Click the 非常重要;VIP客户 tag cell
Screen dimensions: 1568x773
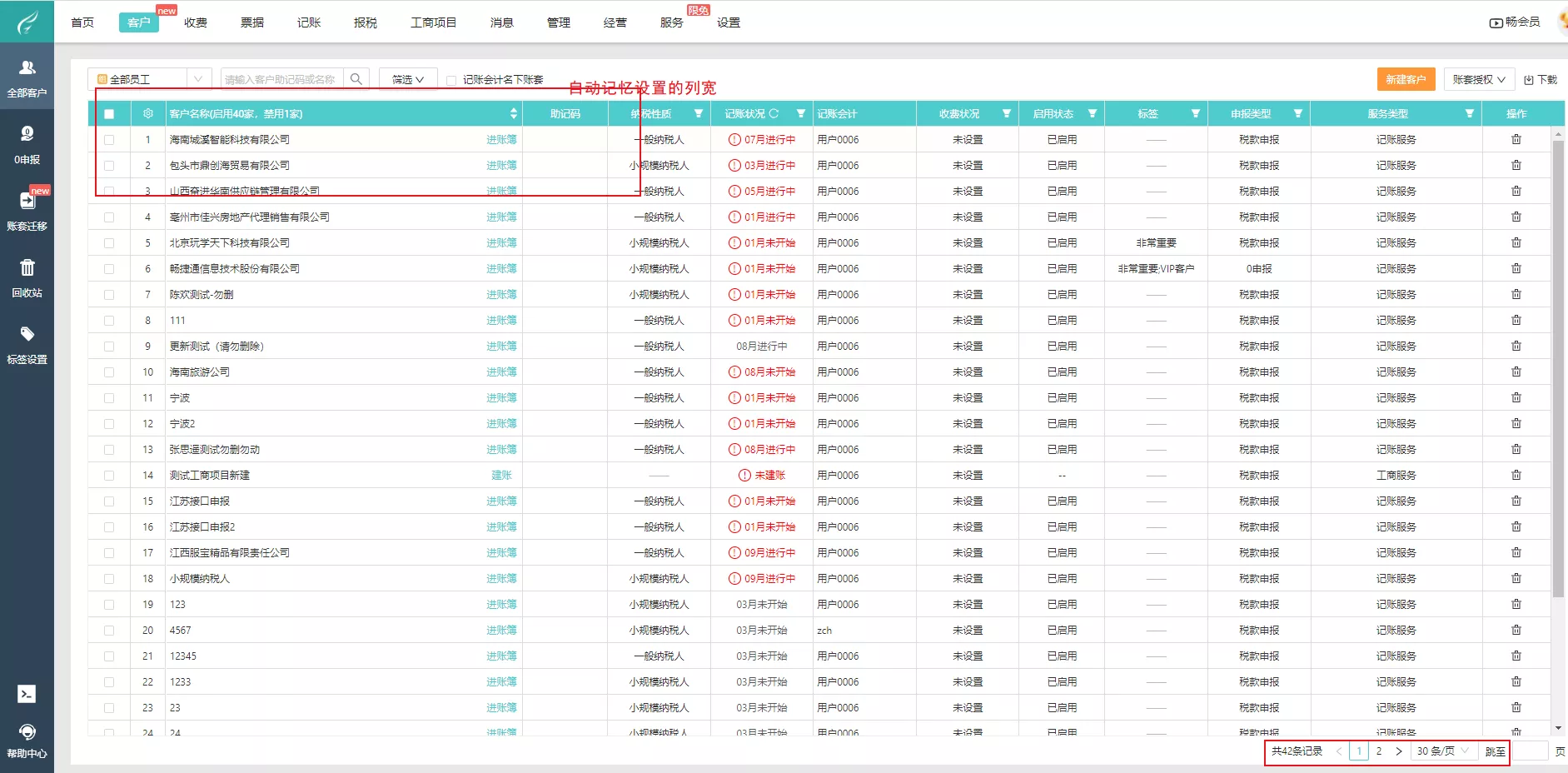[1156, 268]
